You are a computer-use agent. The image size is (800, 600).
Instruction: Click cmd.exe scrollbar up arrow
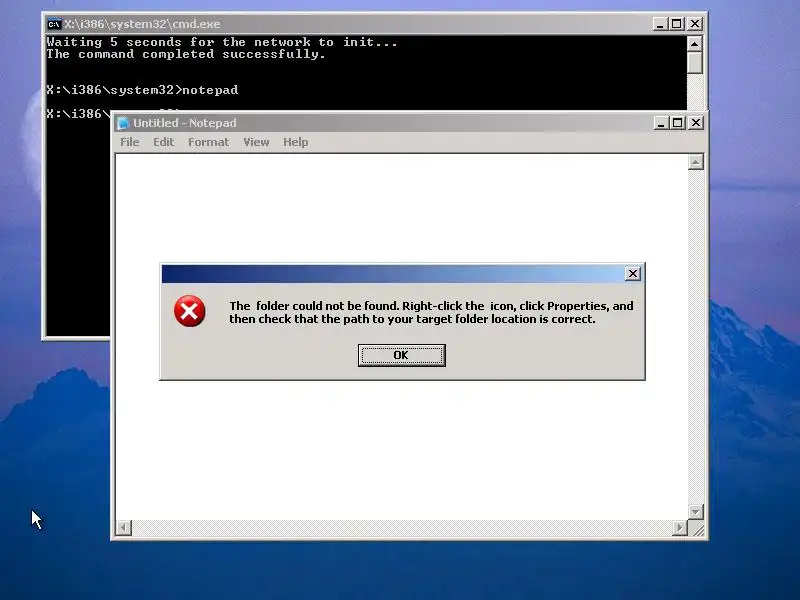[x=694, y=44]
